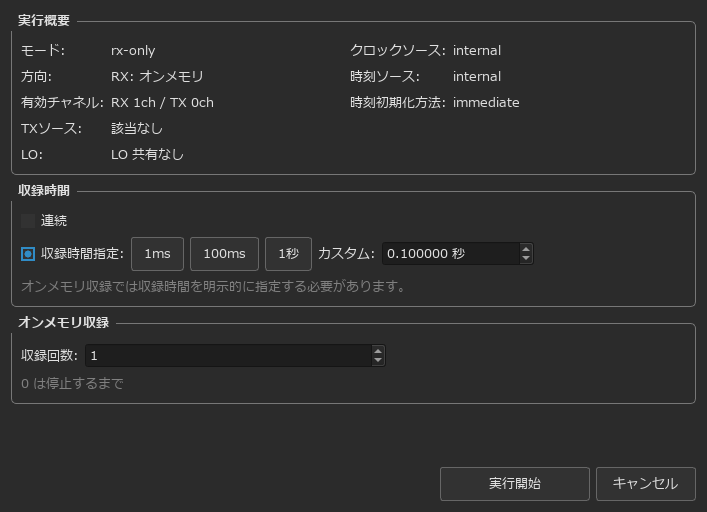Choose the 100ms preset button
Image resolution: width=707 pixels, height=512 pixels.
click(225, 254)
